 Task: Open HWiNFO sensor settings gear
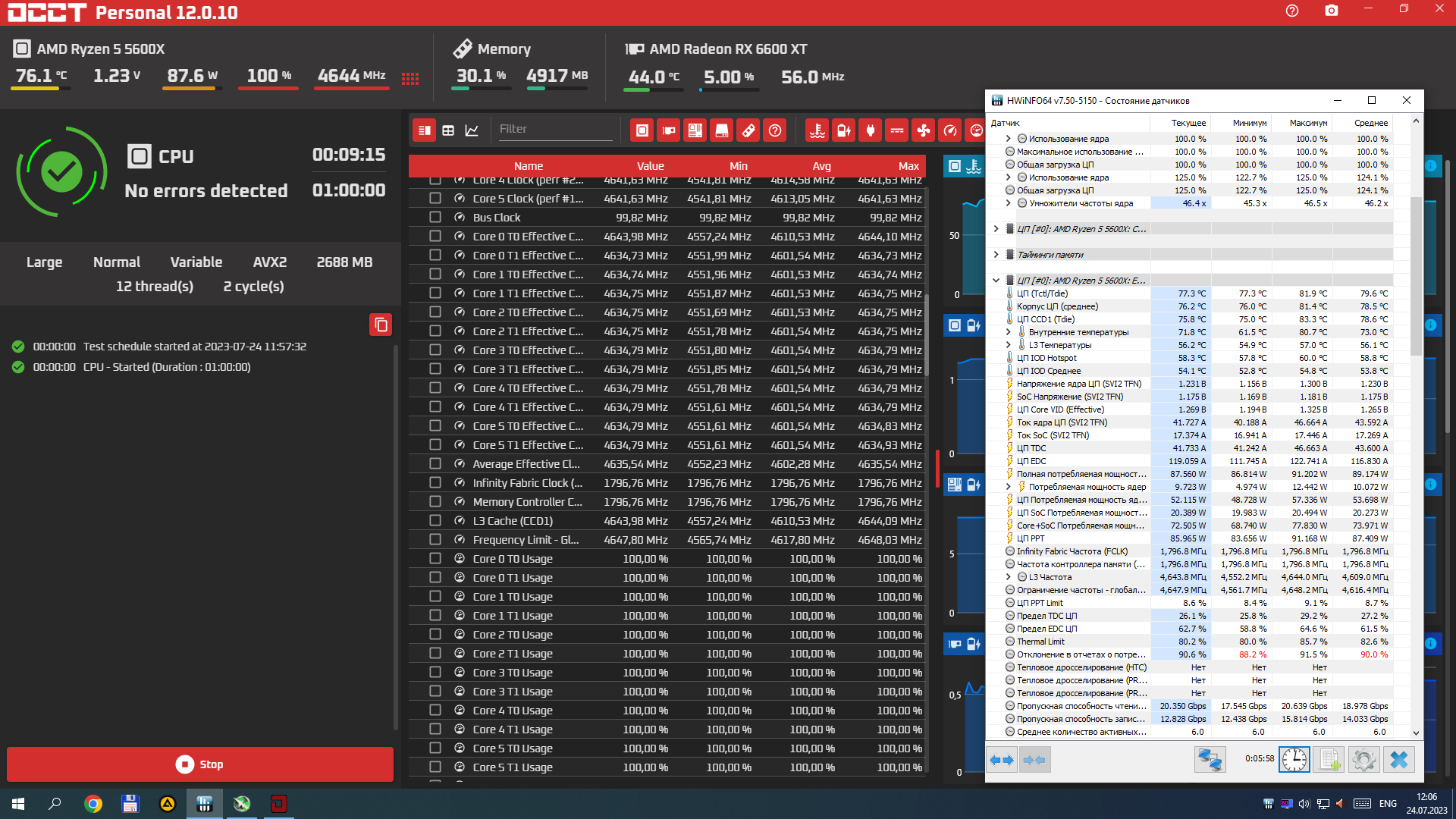pos(1363,759)
